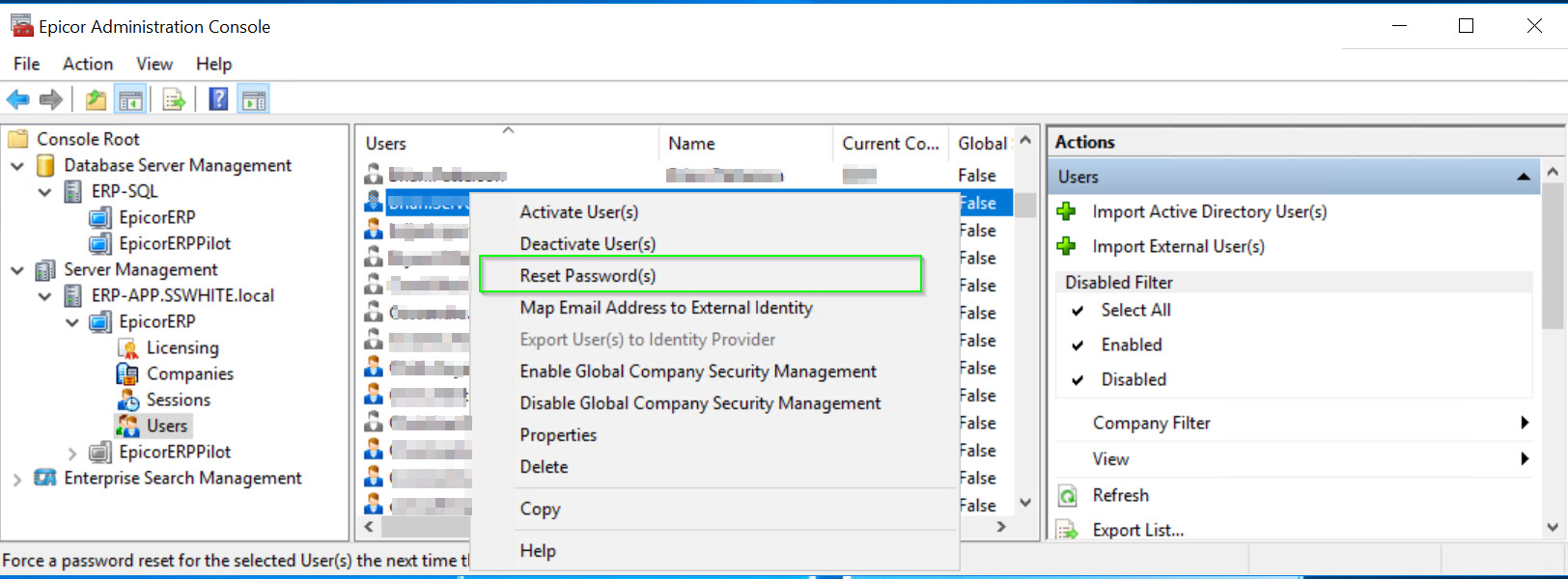Choose Copy from the context menu
1568x579 pixels.
(540, 510)
